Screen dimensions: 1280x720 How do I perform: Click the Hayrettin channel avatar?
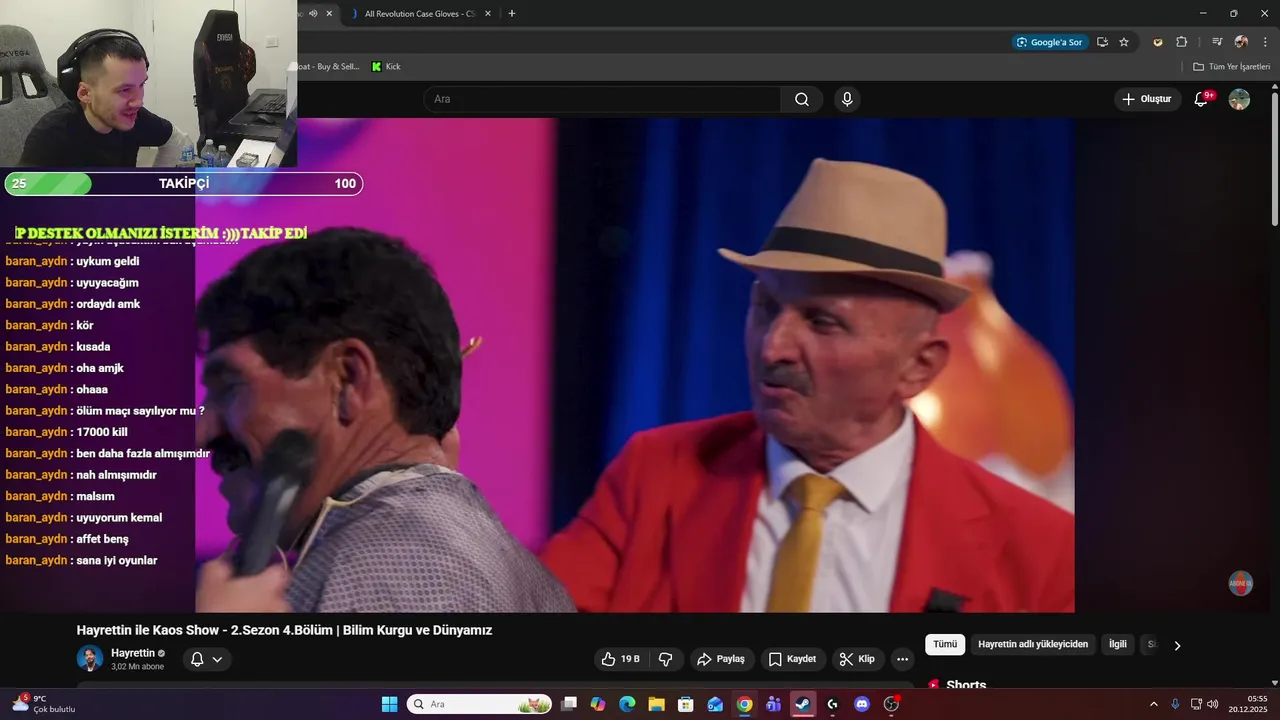[90, 659]
